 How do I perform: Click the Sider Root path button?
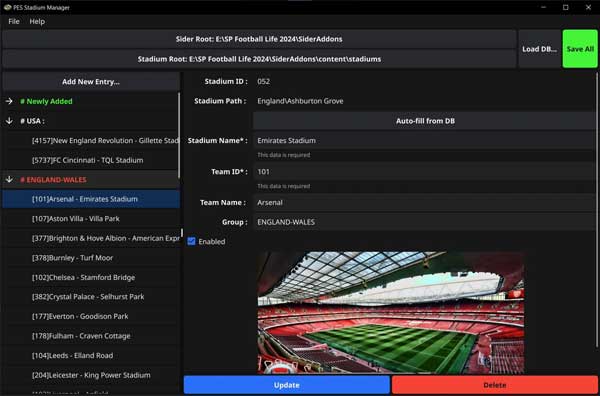[x=259, y=39]
